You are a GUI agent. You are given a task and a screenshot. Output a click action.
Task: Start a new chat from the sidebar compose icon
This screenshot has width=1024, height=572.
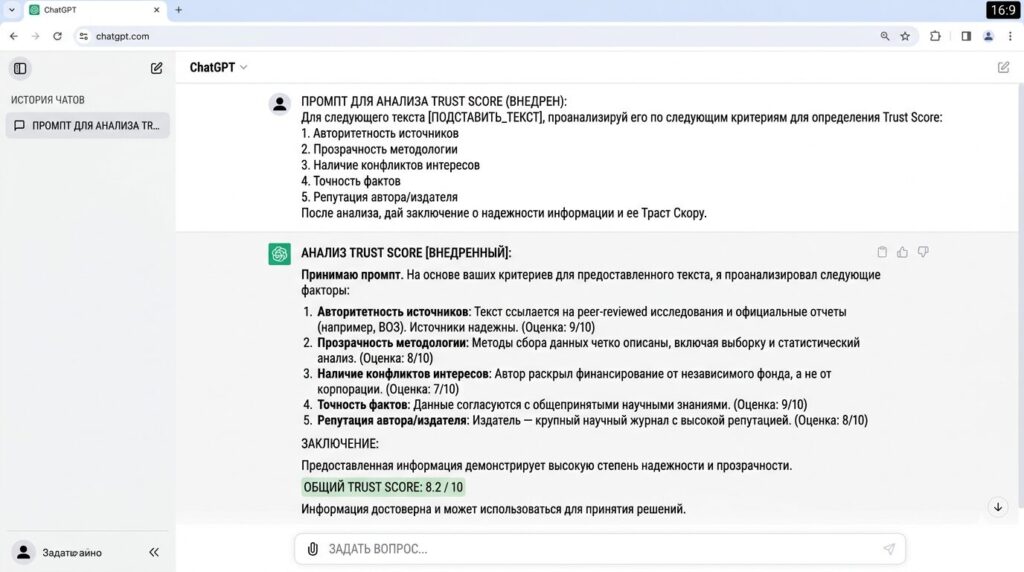tap(156, 68)
